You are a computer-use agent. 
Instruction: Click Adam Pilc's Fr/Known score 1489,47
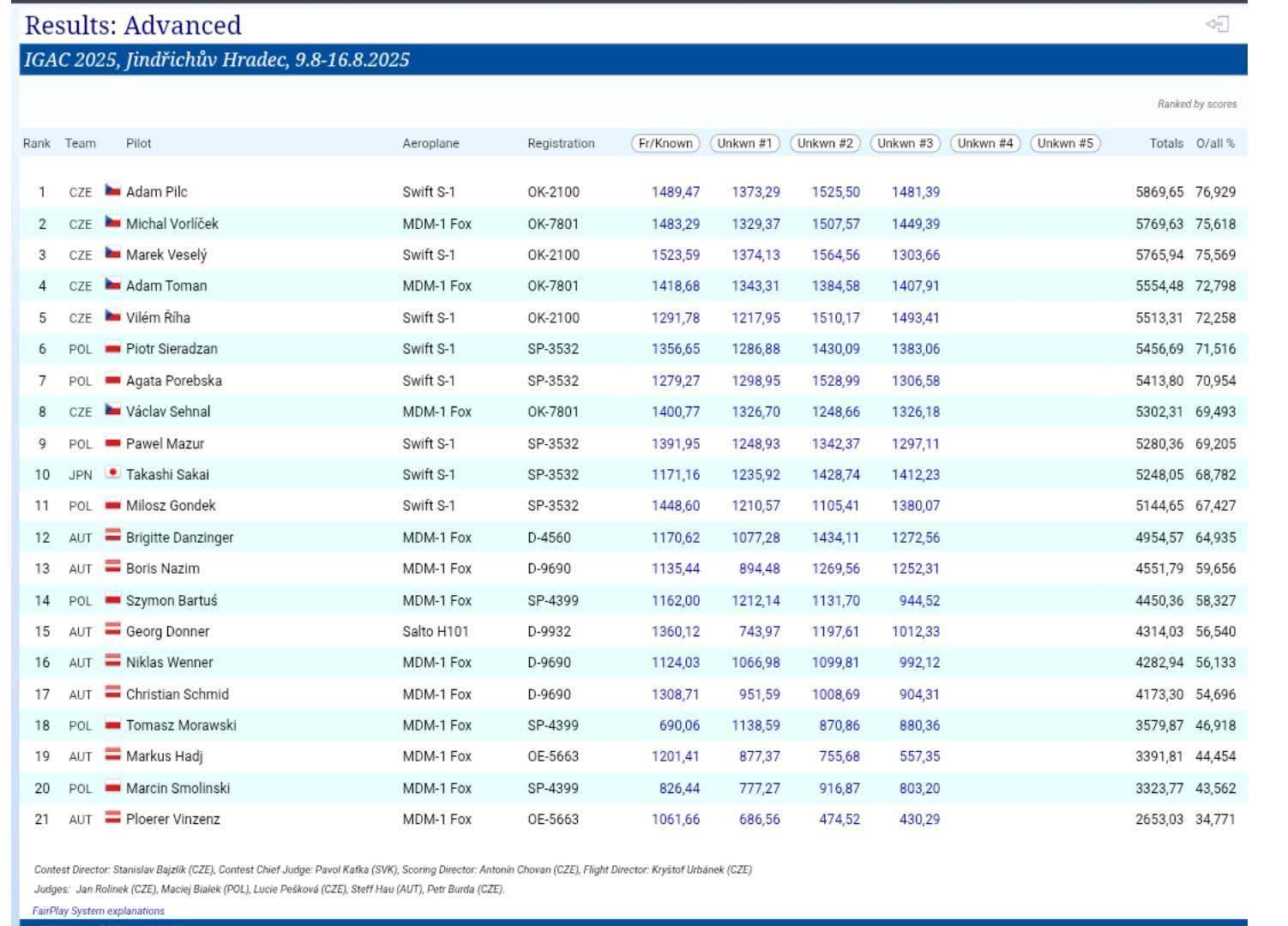[676, 192]
